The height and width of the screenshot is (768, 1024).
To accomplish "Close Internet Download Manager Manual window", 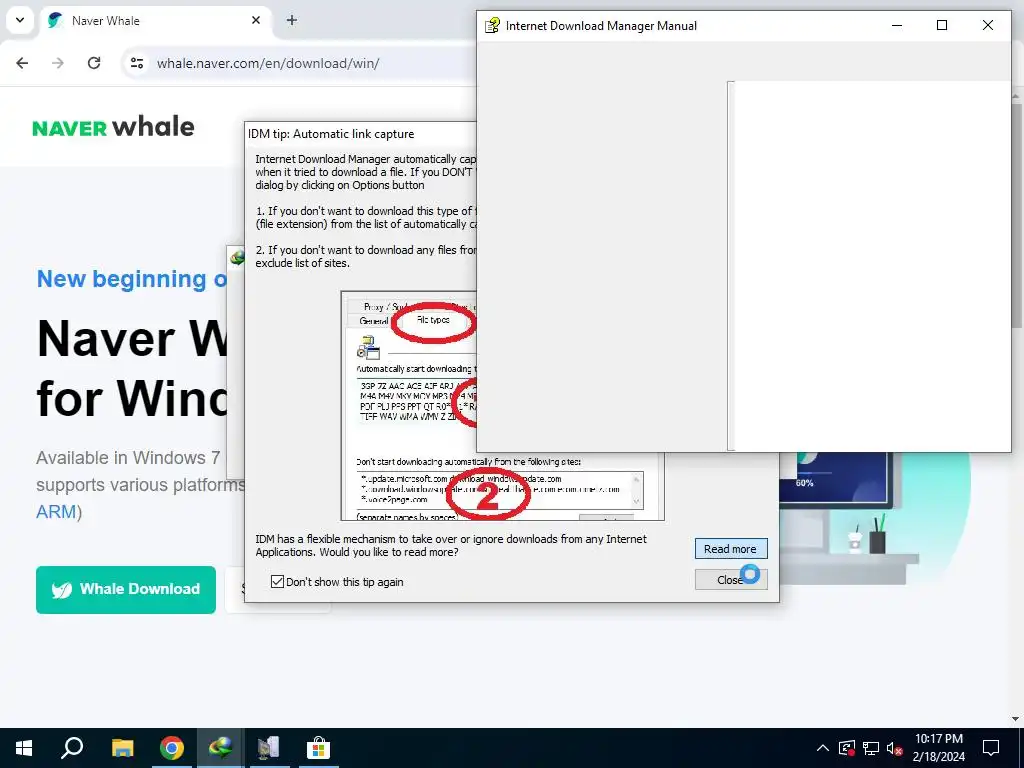I will (987, 25).
